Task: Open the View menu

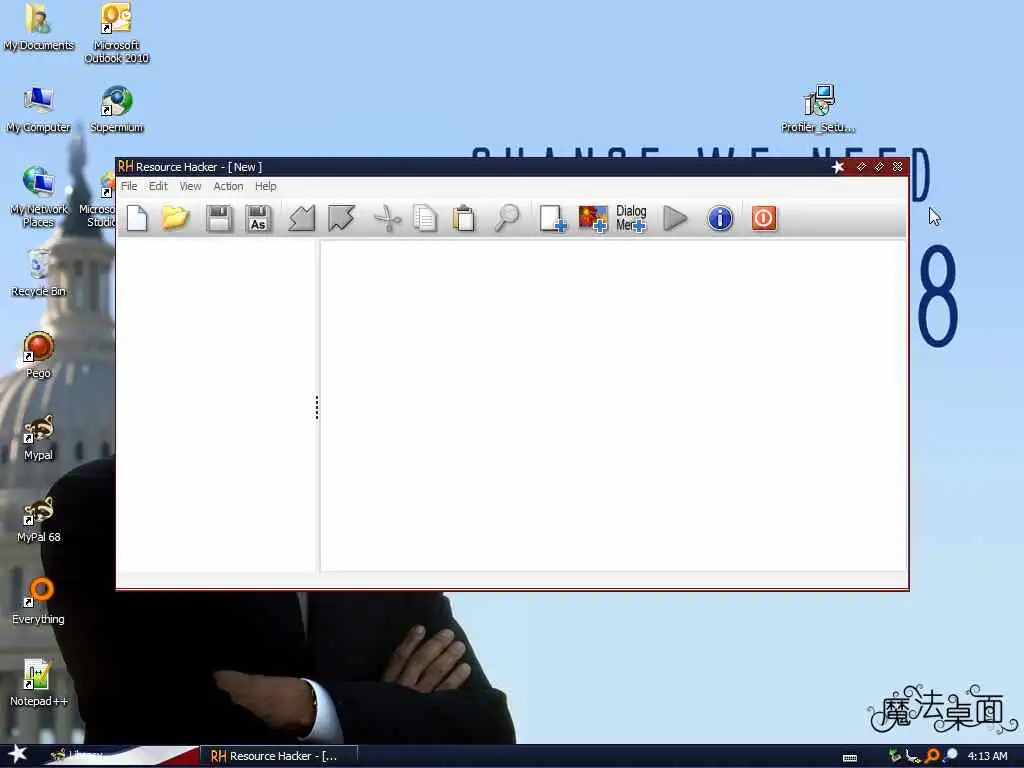Action: click(x=190, y=186)
